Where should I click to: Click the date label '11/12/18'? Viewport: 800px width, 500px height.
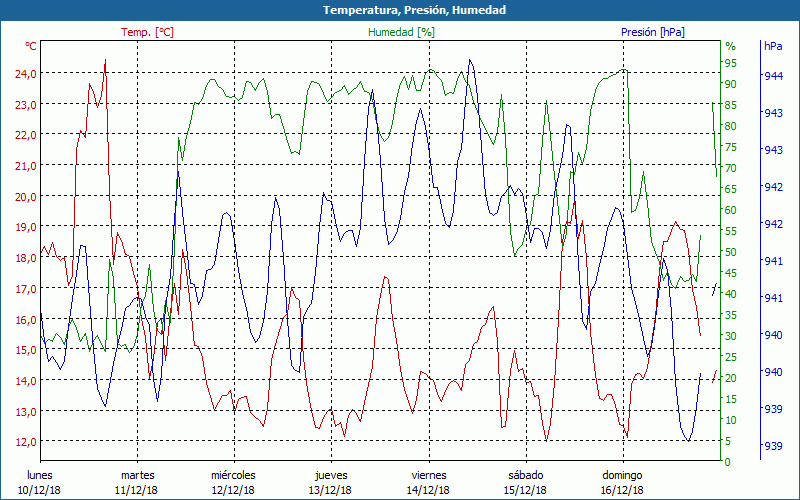point(136,490)
